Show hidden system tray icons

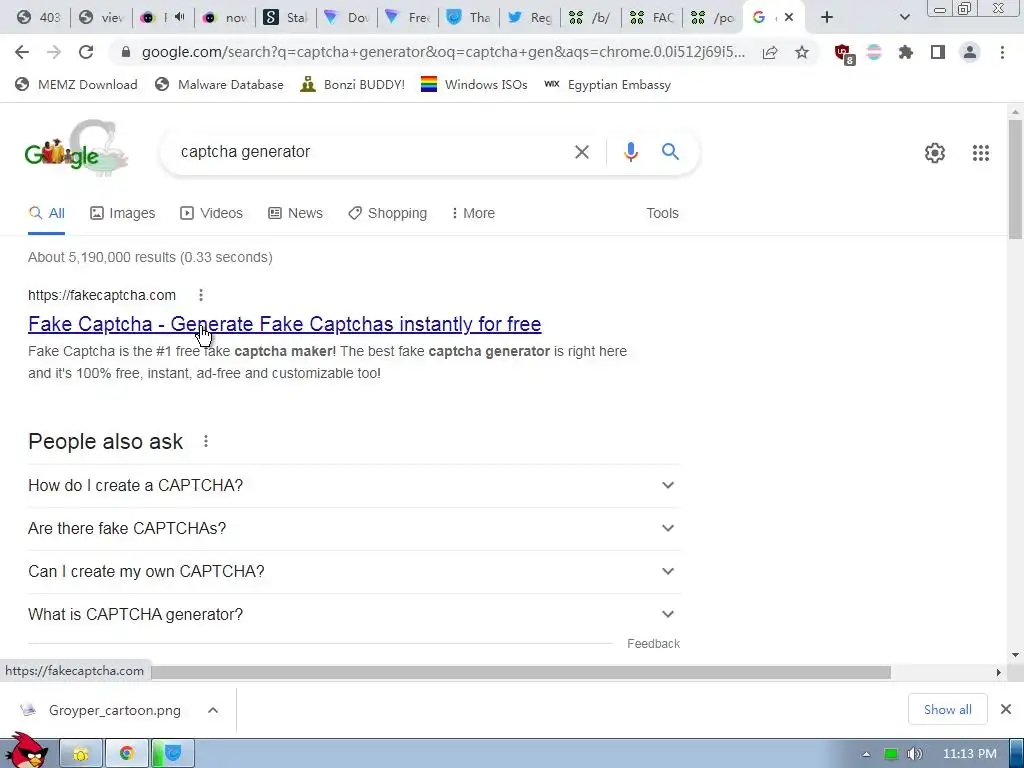(867, 754)
